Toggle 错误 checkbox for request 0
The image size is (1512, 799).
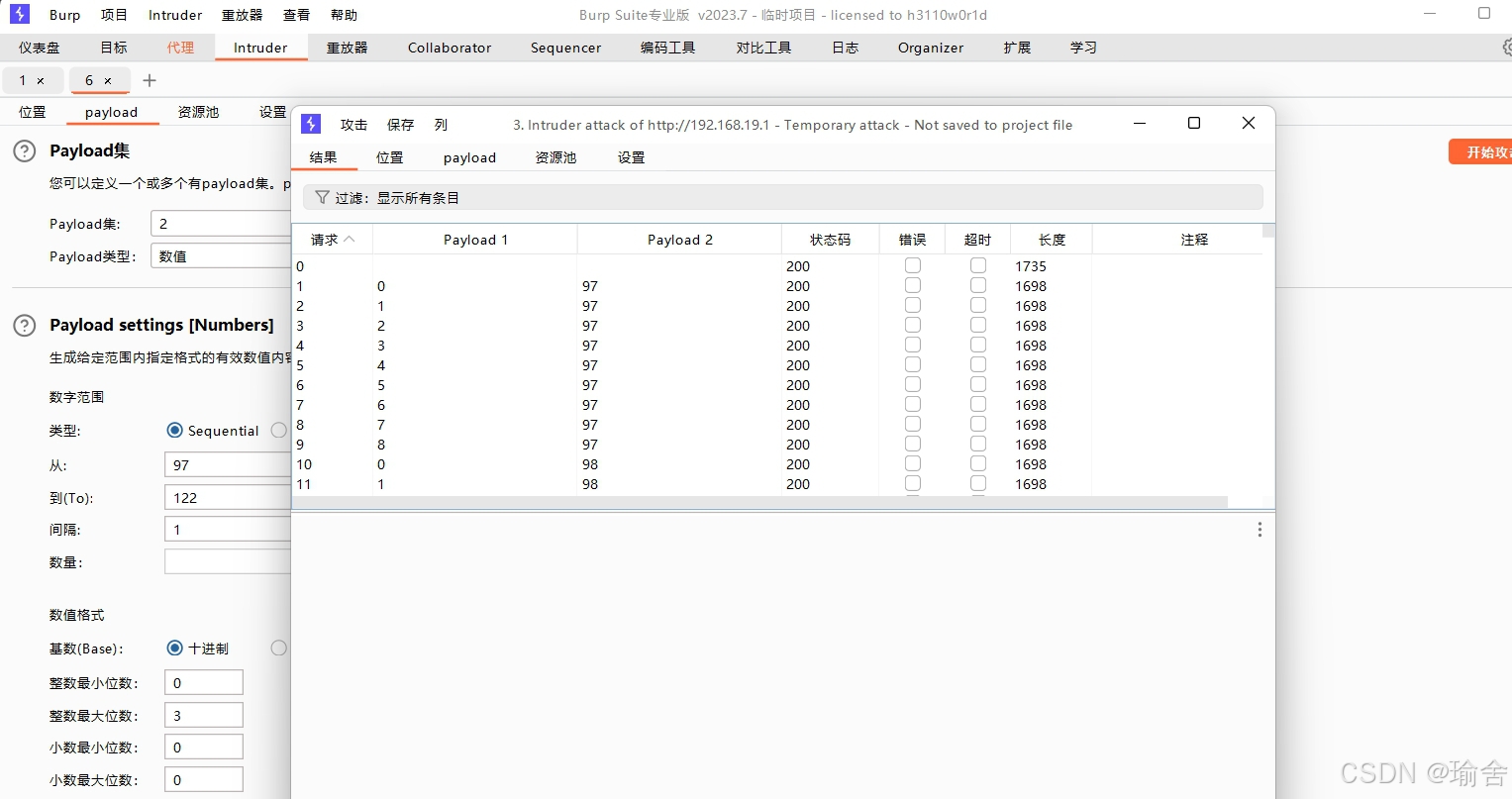(913, 265)
